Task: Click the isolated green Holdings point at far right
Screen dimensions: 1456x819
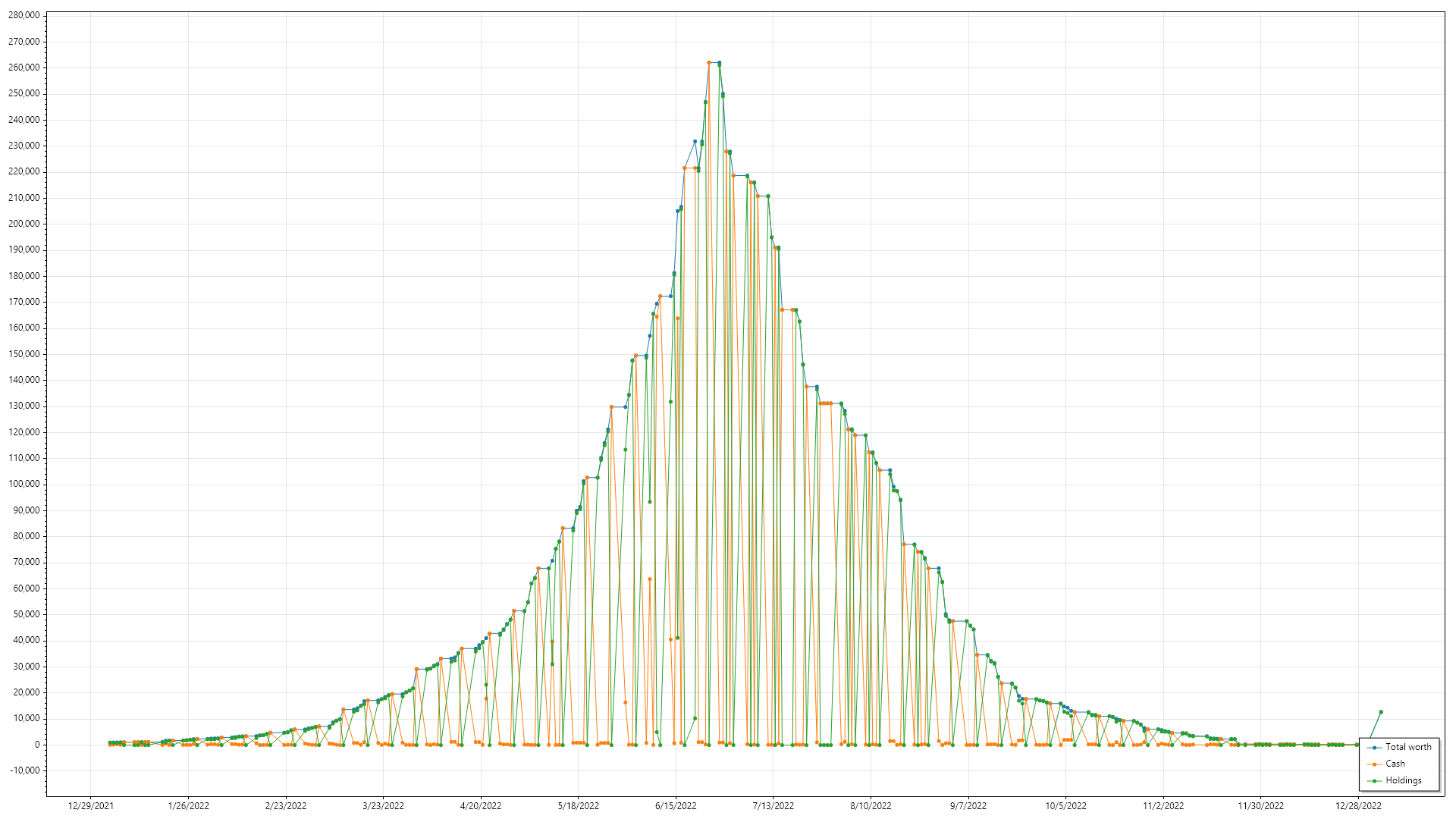Action: 1381,712
